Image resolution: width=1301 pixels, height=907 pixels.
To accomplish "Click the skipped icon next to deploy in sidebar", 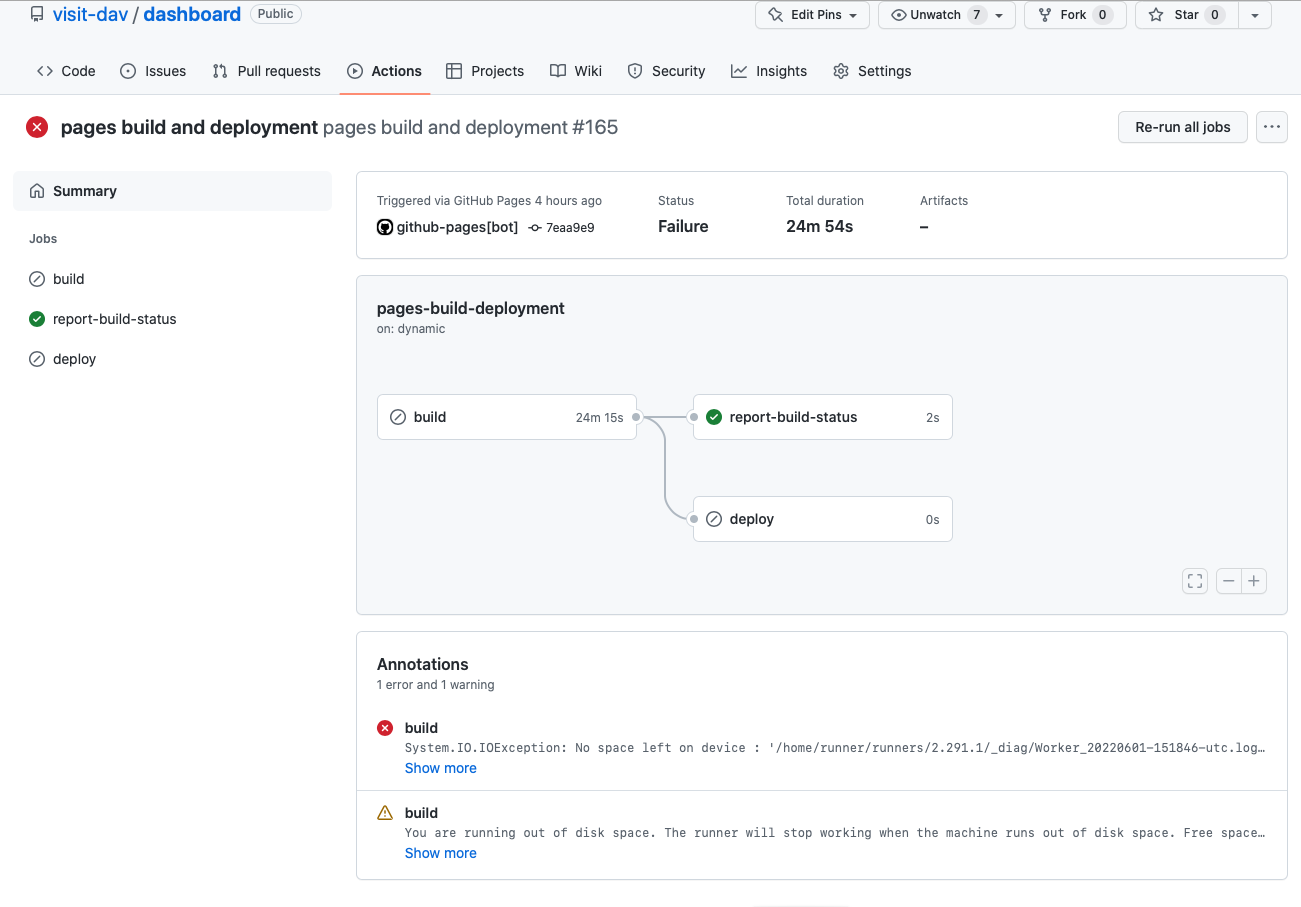I will [x=37, y=359].
